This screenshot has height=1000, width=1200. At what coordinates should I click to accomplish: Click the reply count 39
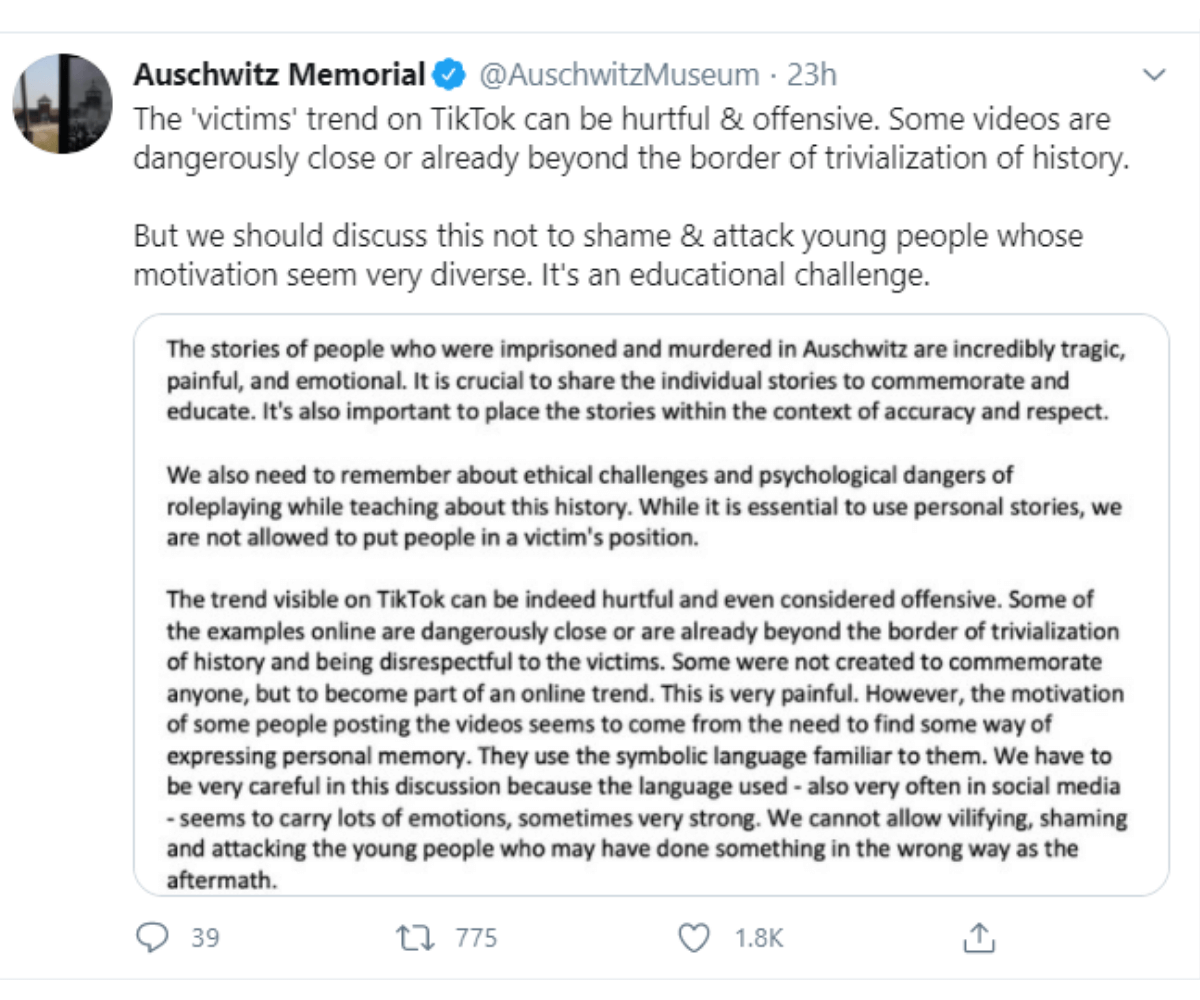(x=205, y=938)
